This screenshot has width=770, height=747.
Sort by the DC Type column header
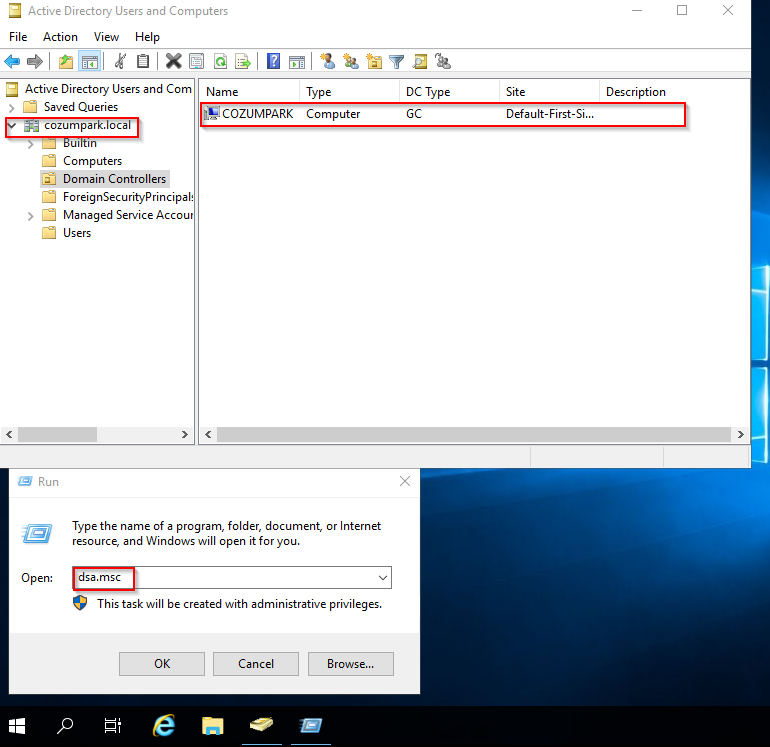(x=449, y=92)
